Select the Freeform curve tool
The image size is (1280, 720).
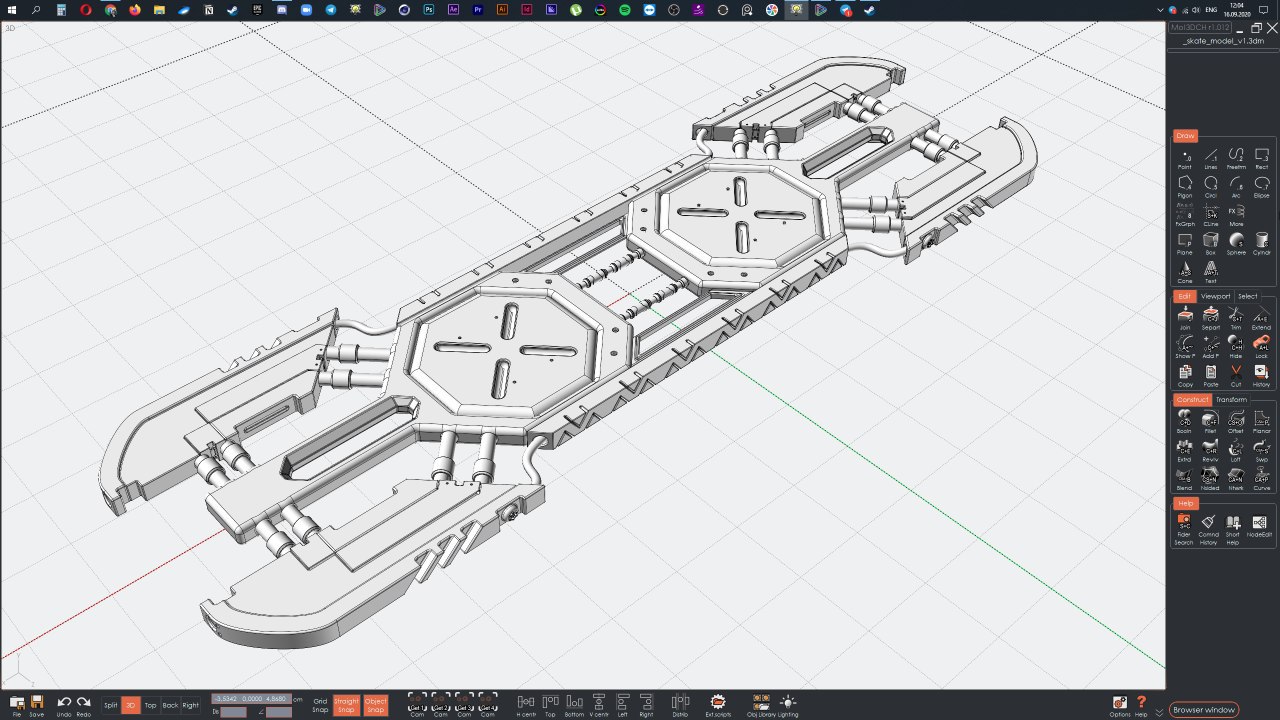click(x=1236, y=158)
